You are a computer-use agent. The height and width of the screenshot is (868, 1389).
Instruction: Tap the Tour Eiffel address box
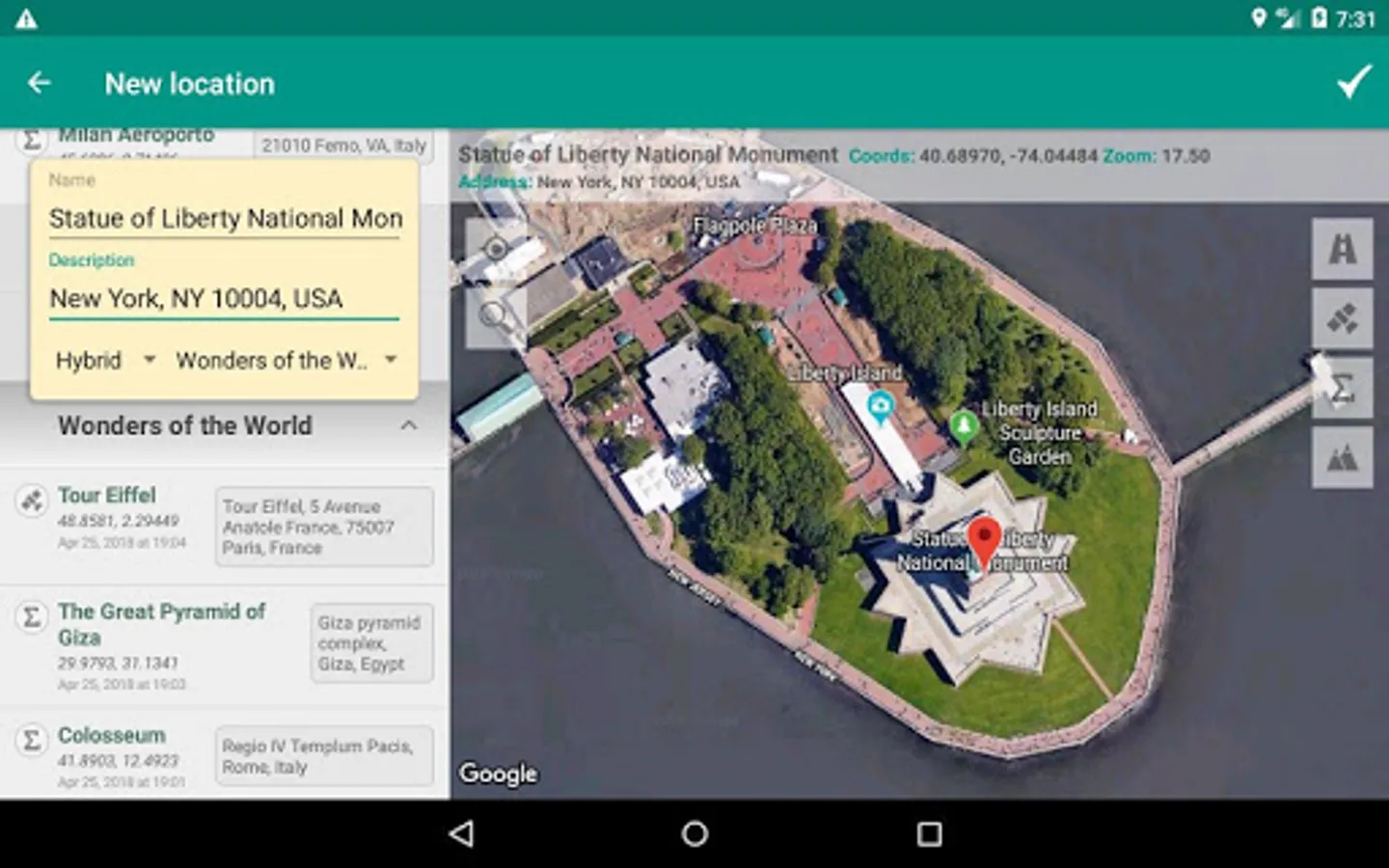click(x=324, y=527)
